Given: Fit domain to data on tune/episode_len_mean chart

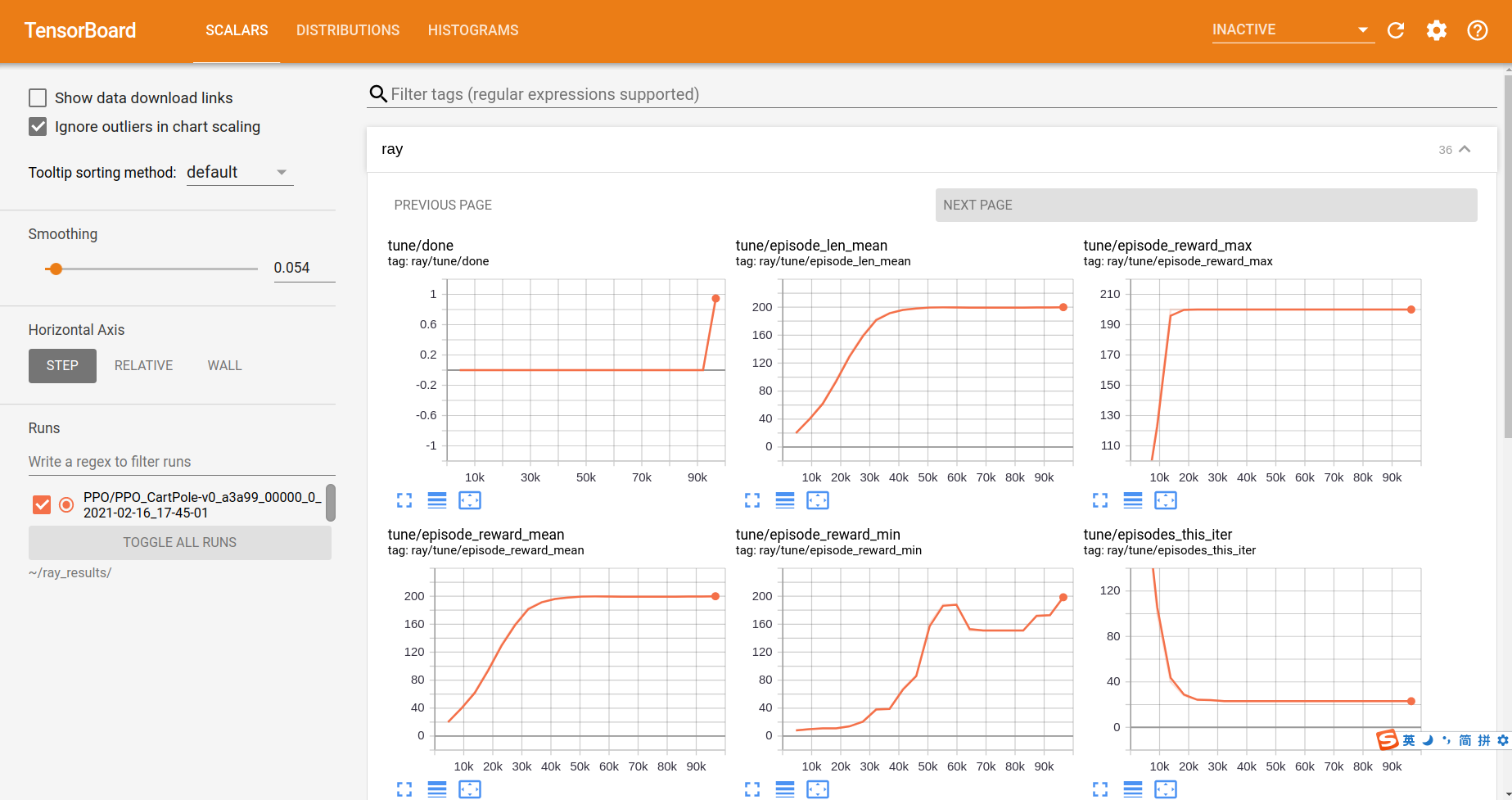Looking at the screenshot, I should coord(818,500).
